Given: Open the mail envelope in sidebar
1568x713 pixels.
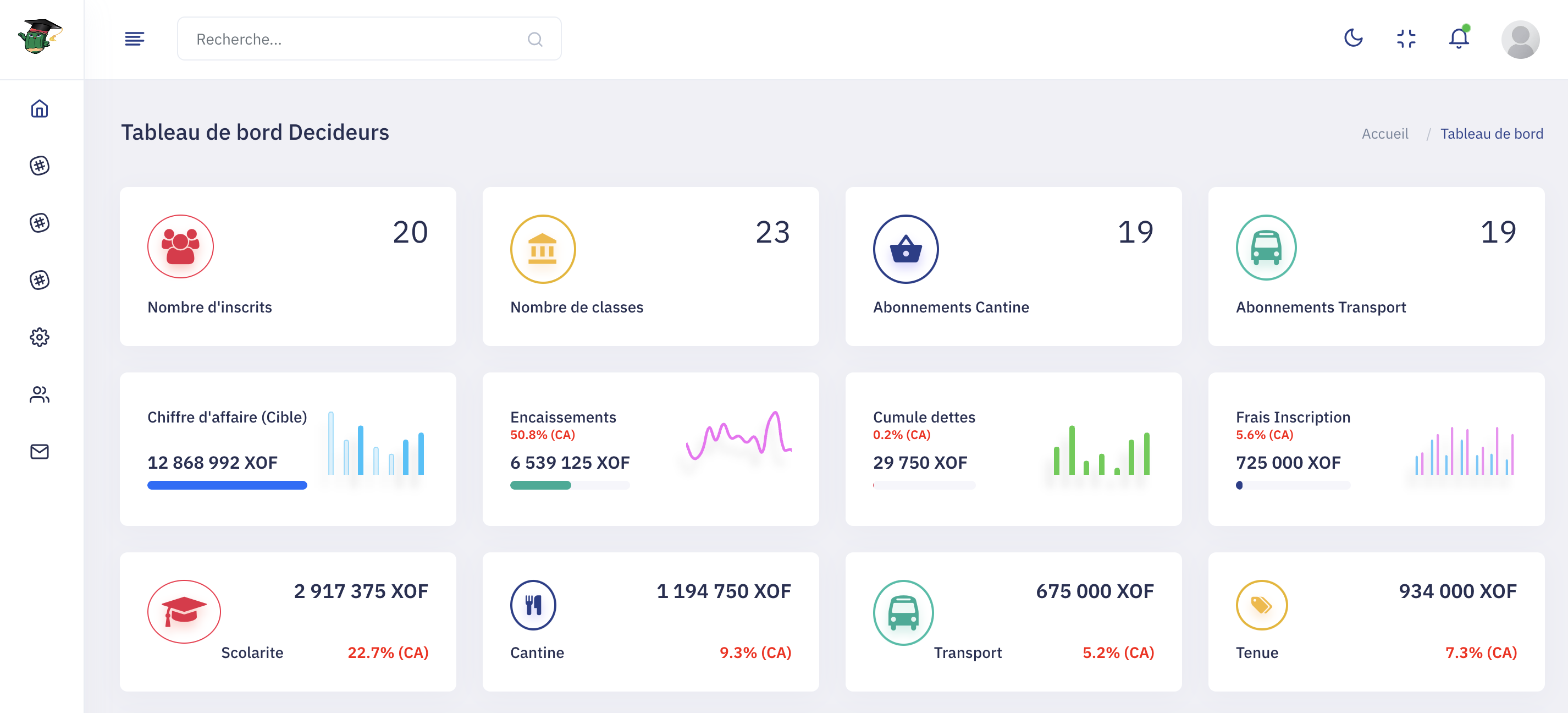Looking at the screenshot, I should [40, 451].
